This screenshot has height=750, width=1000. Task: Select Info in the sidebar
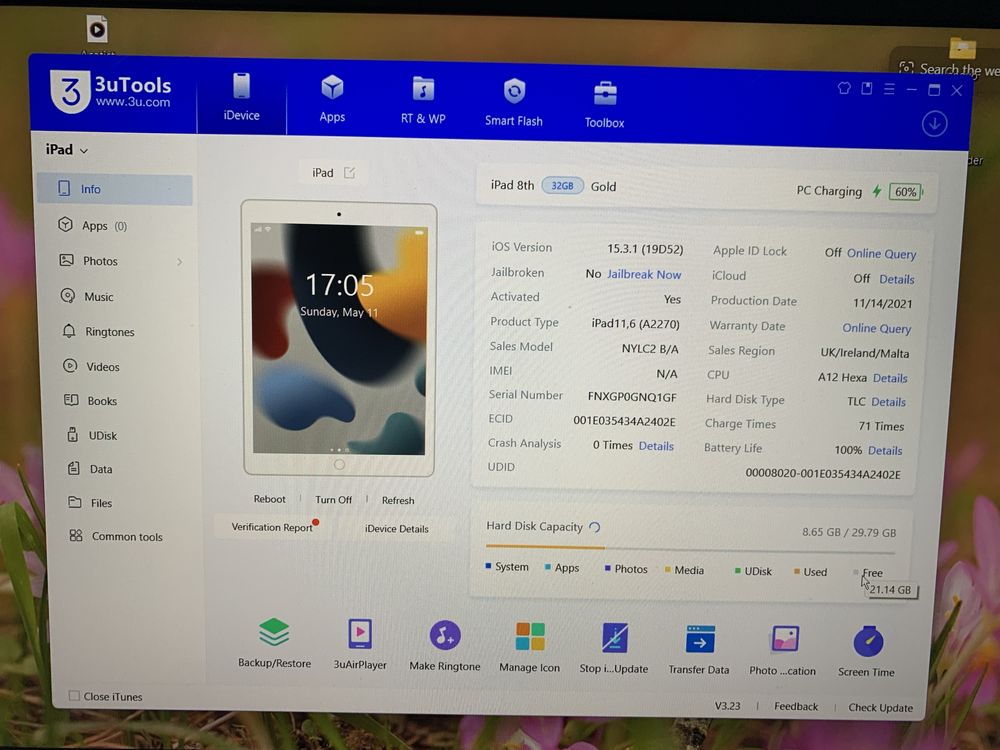click(115, 189)
